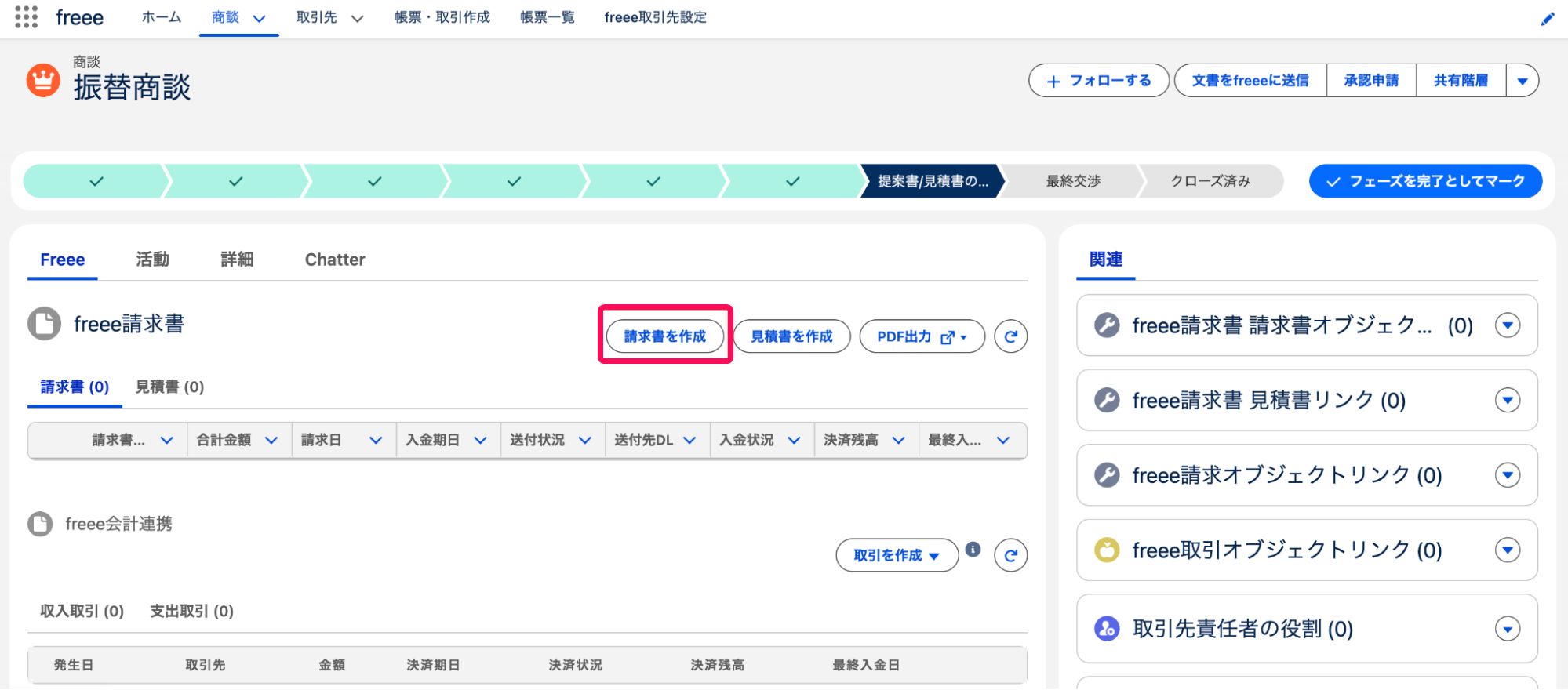Image resolution: width=1568 pixels, height=690 pixels.
Task: Switch to 支出取引 (0) sub-tab
Action: point(191,611)
